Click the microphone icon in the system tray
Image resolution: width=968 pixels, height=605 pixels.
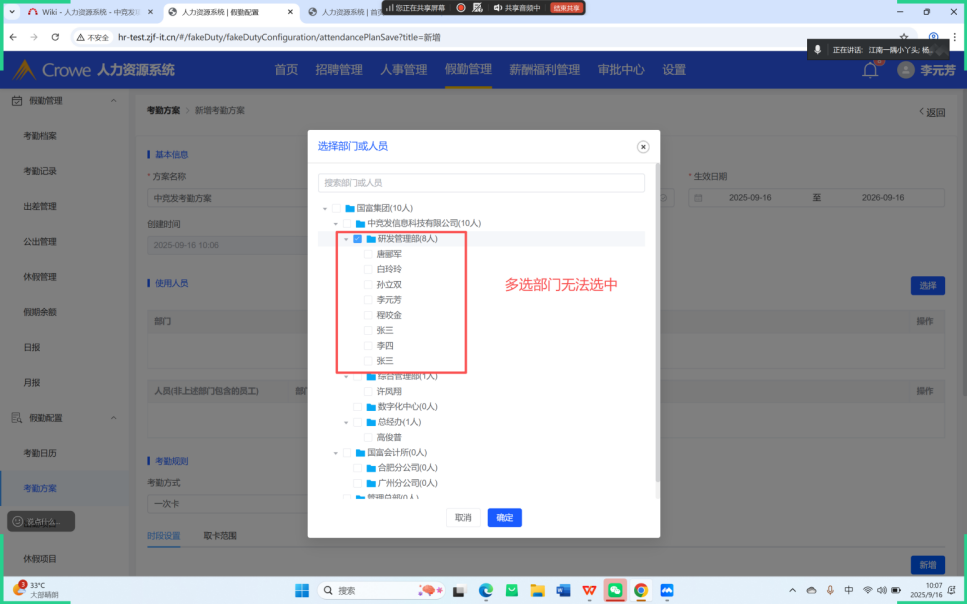(x=830, y=591)
